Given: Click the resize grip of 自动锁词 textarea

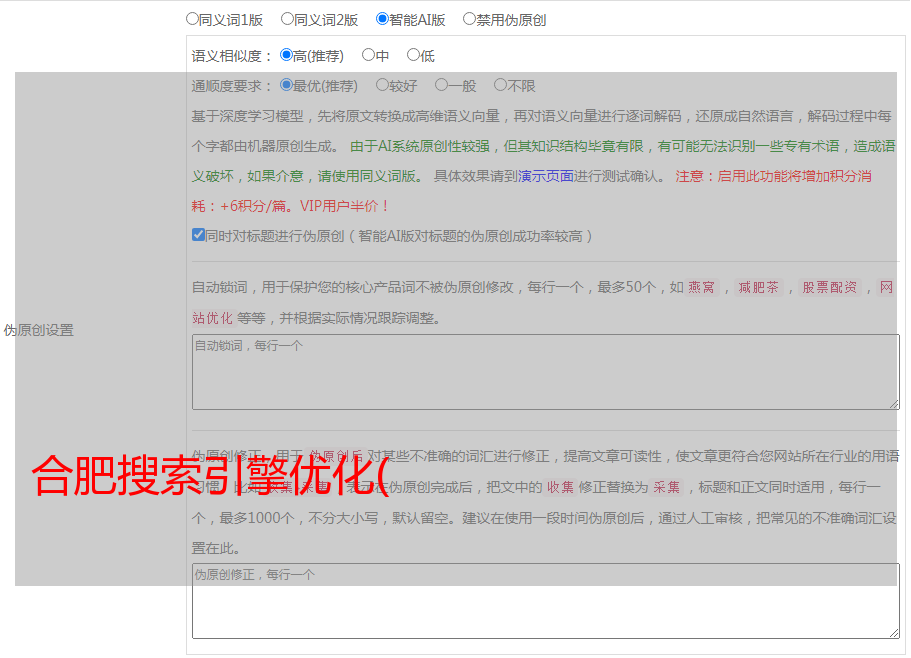Looking at the screenshot, I should [x=894, y=404].
